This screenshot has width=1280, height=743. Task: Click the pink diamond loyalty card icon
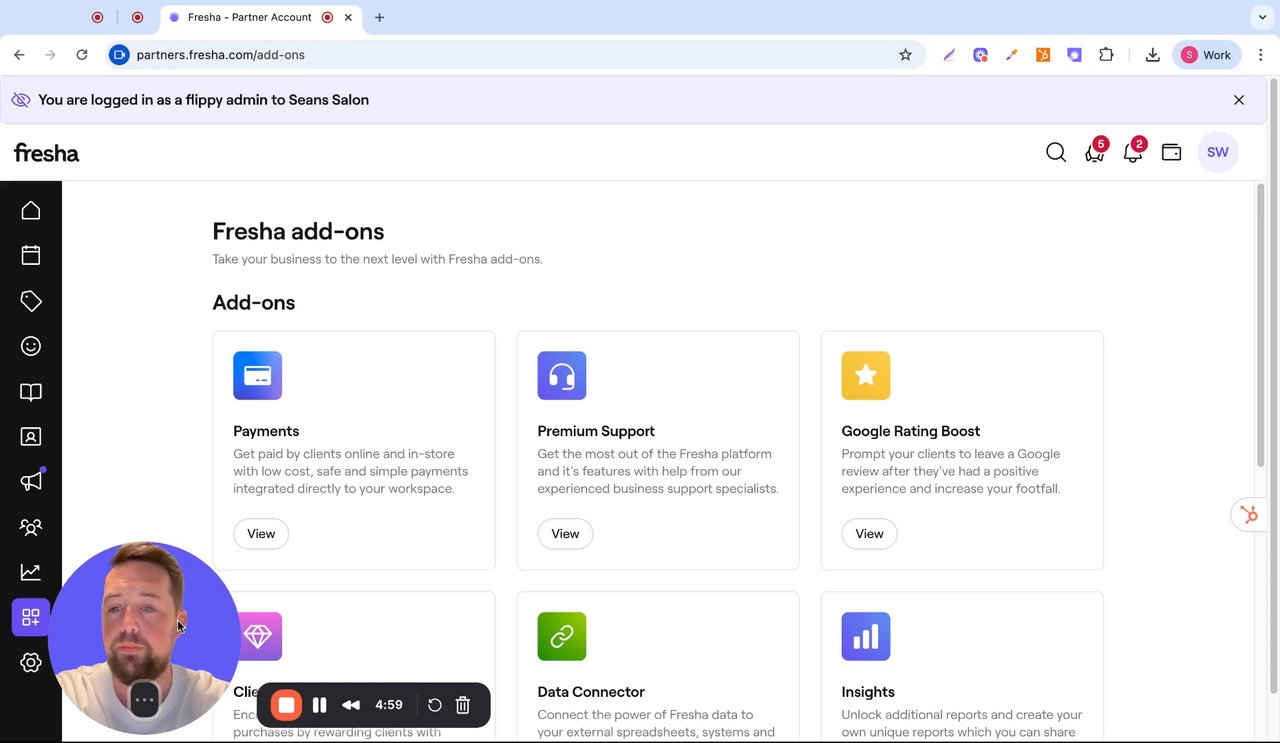[x=258, y=636]
